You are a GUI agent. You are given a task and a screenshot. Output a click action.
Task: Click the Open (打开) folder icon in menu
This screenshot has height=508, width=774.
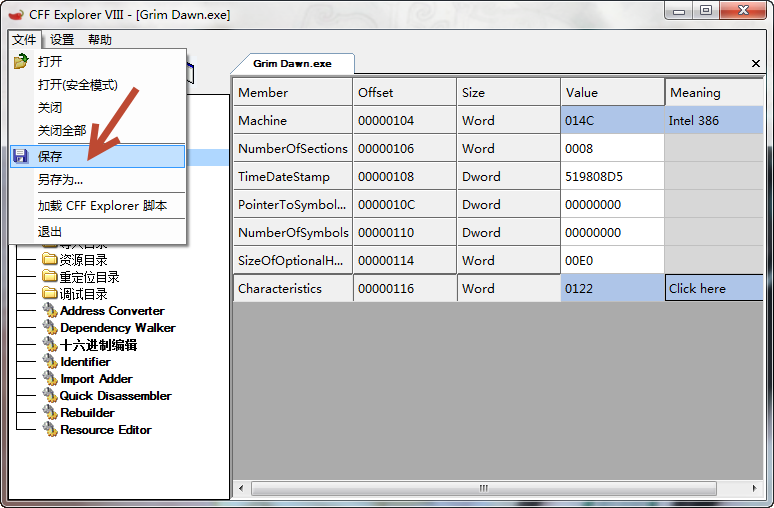tap(20, 61)
